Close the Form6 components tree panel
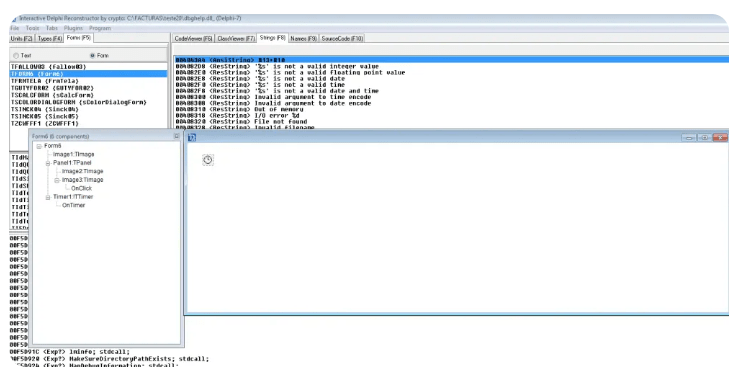 (177, 136)
